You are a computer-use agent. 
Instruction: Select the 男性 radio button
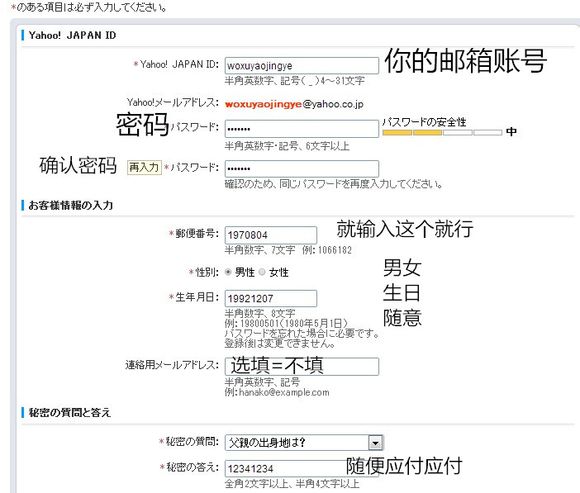pos(228,272)
